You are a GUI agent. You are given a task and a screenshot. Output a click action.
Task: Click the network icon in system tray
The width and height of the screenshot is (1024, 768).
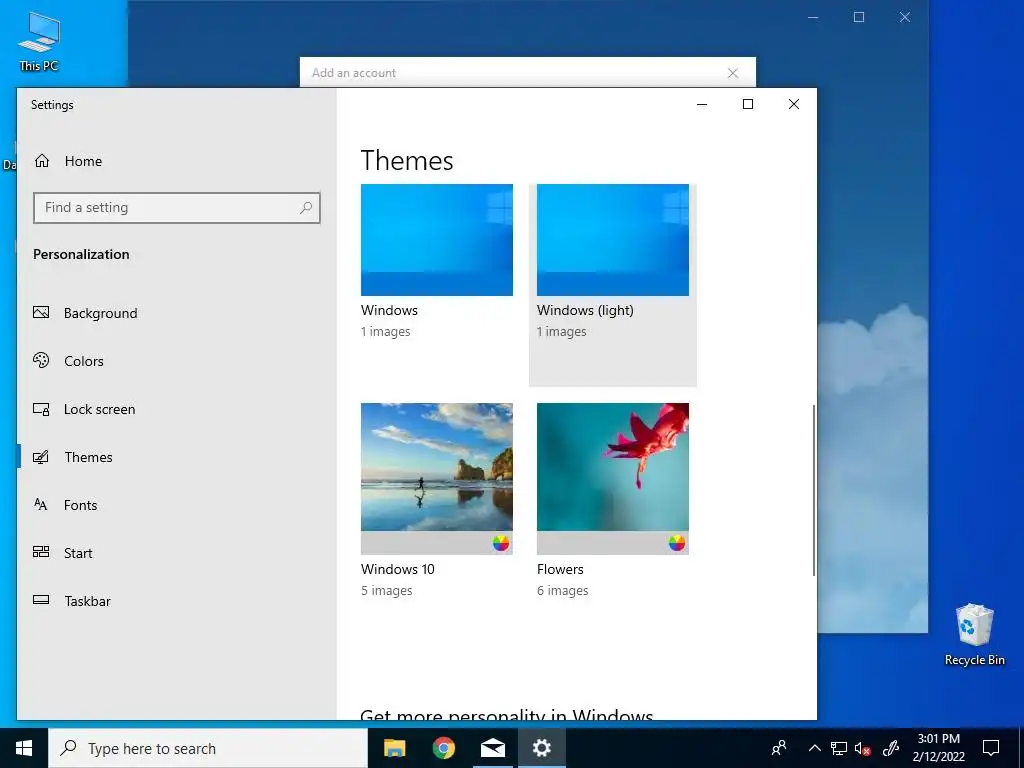(839, 748)
